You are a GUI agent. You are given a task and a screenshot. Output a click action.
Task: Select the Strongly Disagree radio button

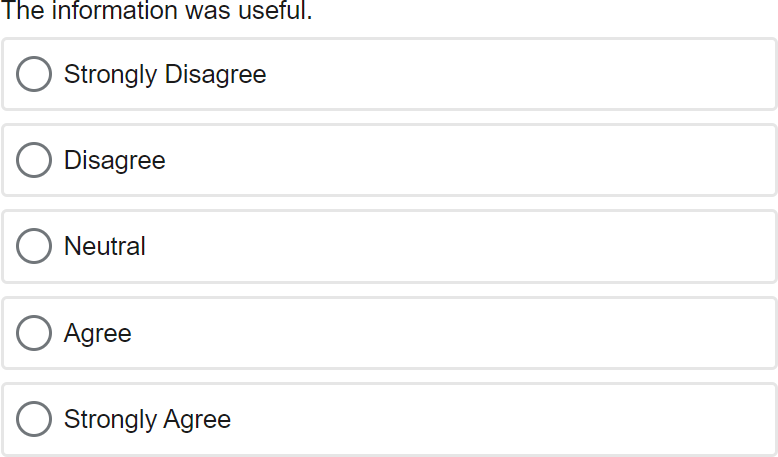pyautogui.click(x=34, y=74)
